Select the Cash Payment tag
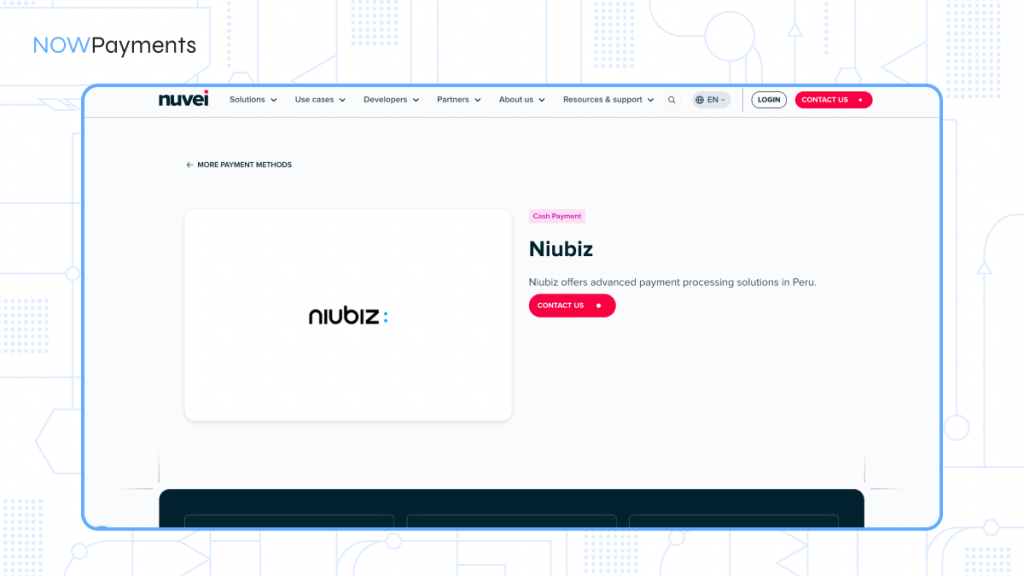 pyautogui.click(x=556, y=216)
